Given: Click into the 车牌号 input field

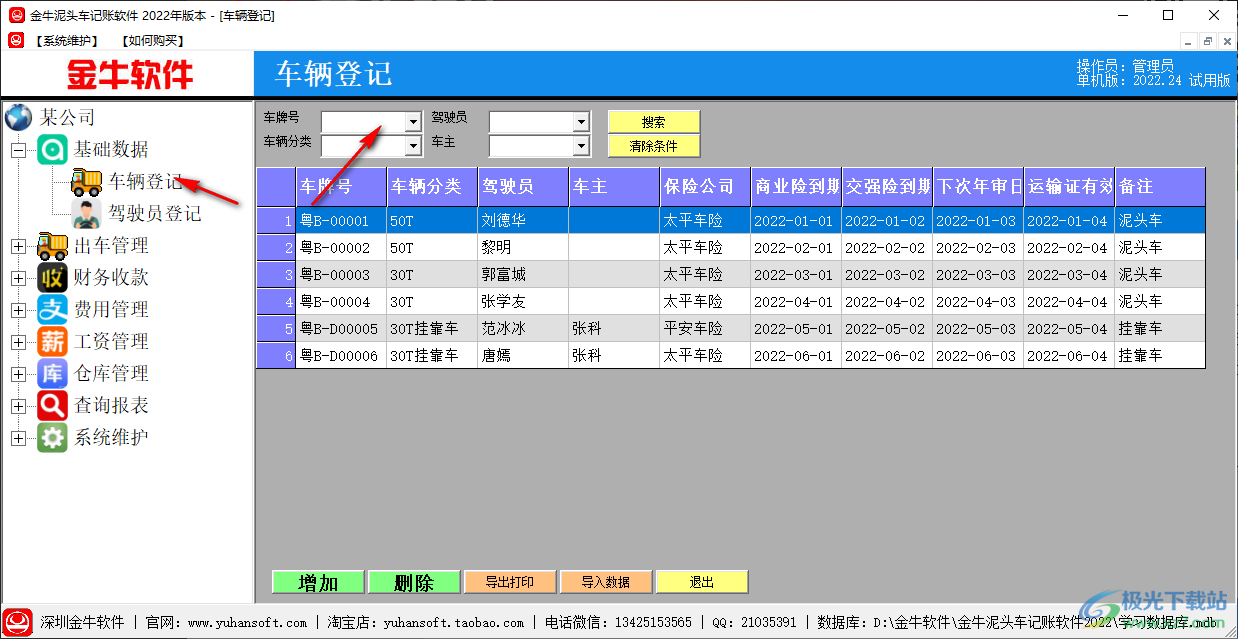Looking at the screenshot, I should pos(363,121).
